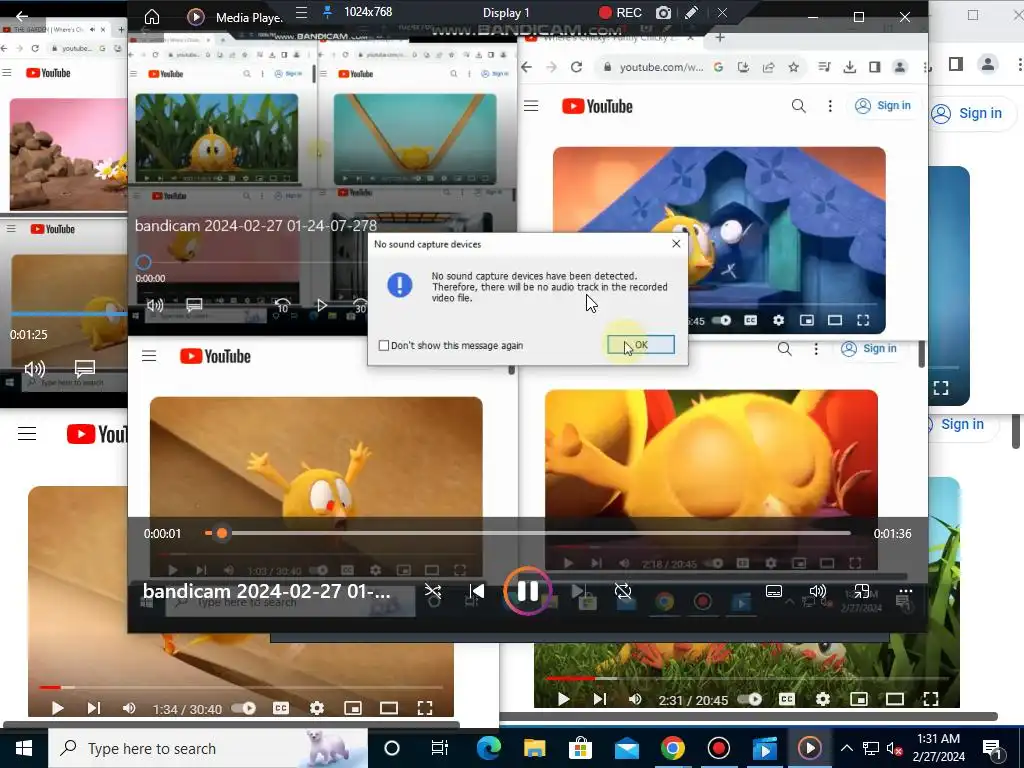1024x768 pixels.
Task: Click the 'Type here to search' taskbar box
Action: [208, 748]
